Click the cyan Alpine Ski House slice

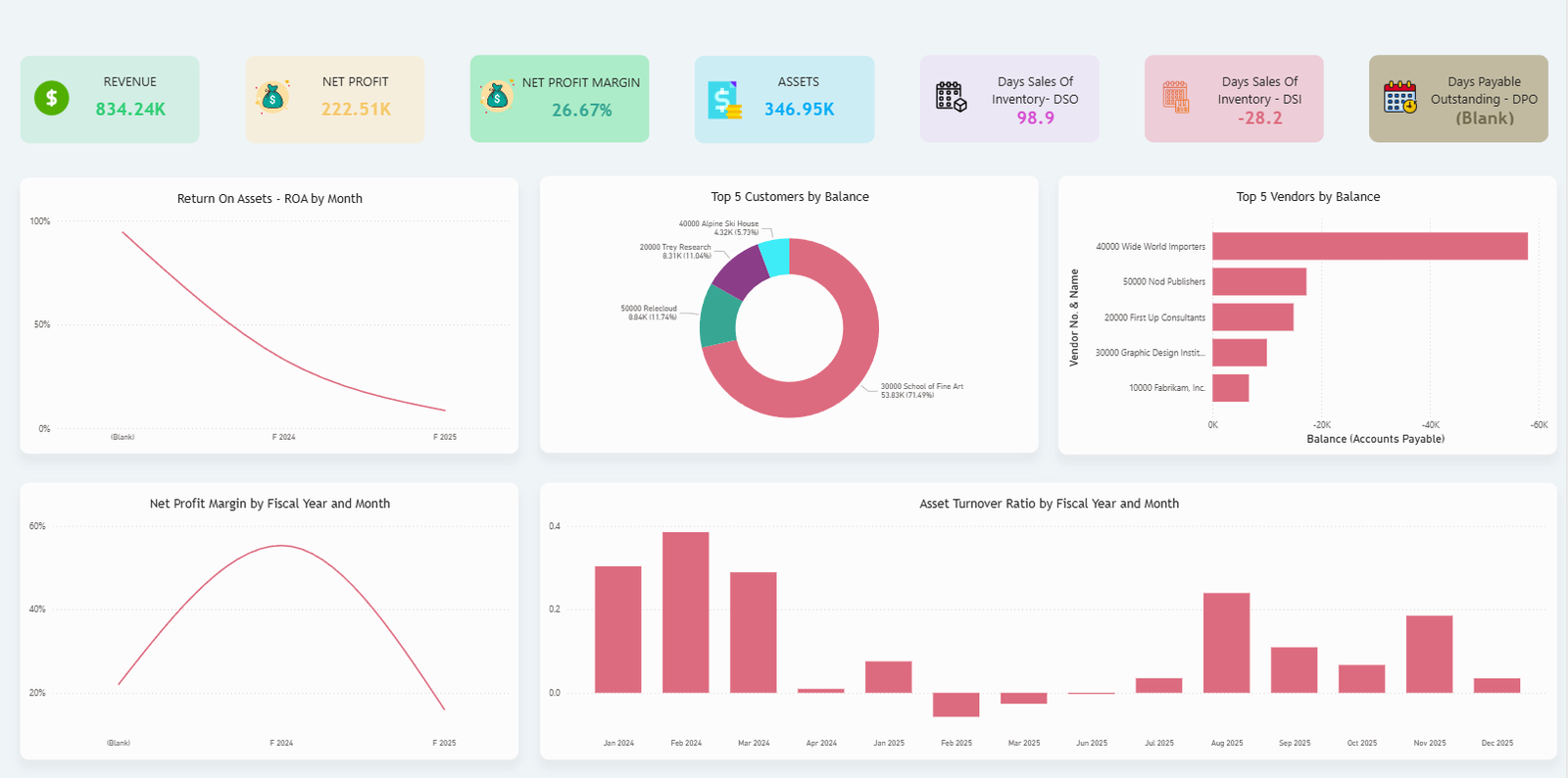775,257
